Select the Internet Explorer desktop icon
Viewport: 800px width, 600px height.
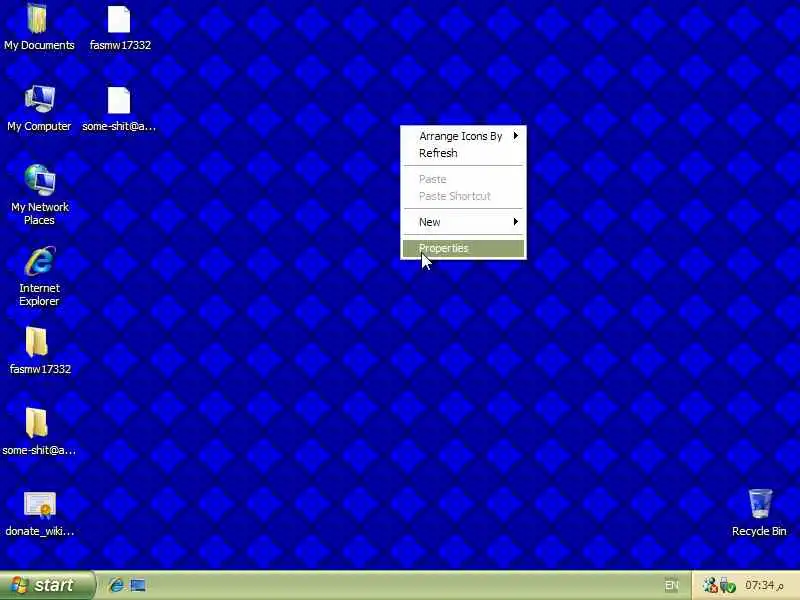click(x=40, y=261)
